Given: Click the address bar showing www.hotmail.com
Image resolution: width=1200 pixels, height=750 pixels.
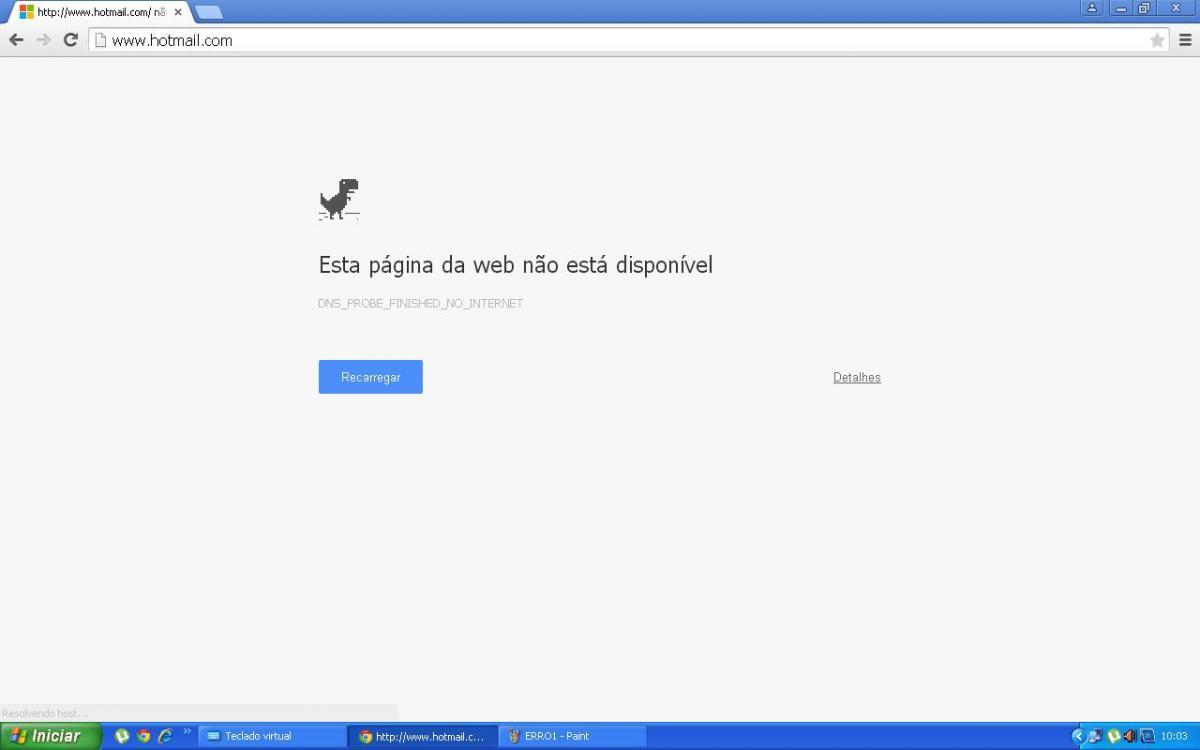Looking at the screenshot, I should point(628,40).
